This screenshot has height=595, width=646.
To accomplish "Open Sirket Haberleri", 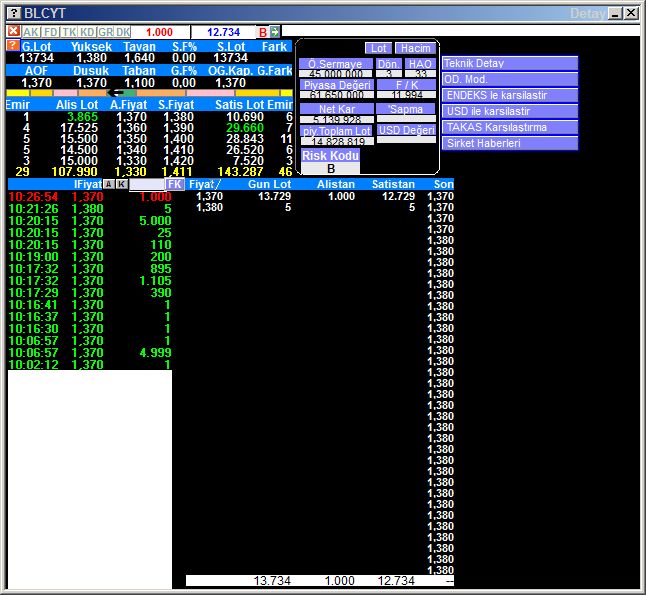I will click(x=510, y=143).
